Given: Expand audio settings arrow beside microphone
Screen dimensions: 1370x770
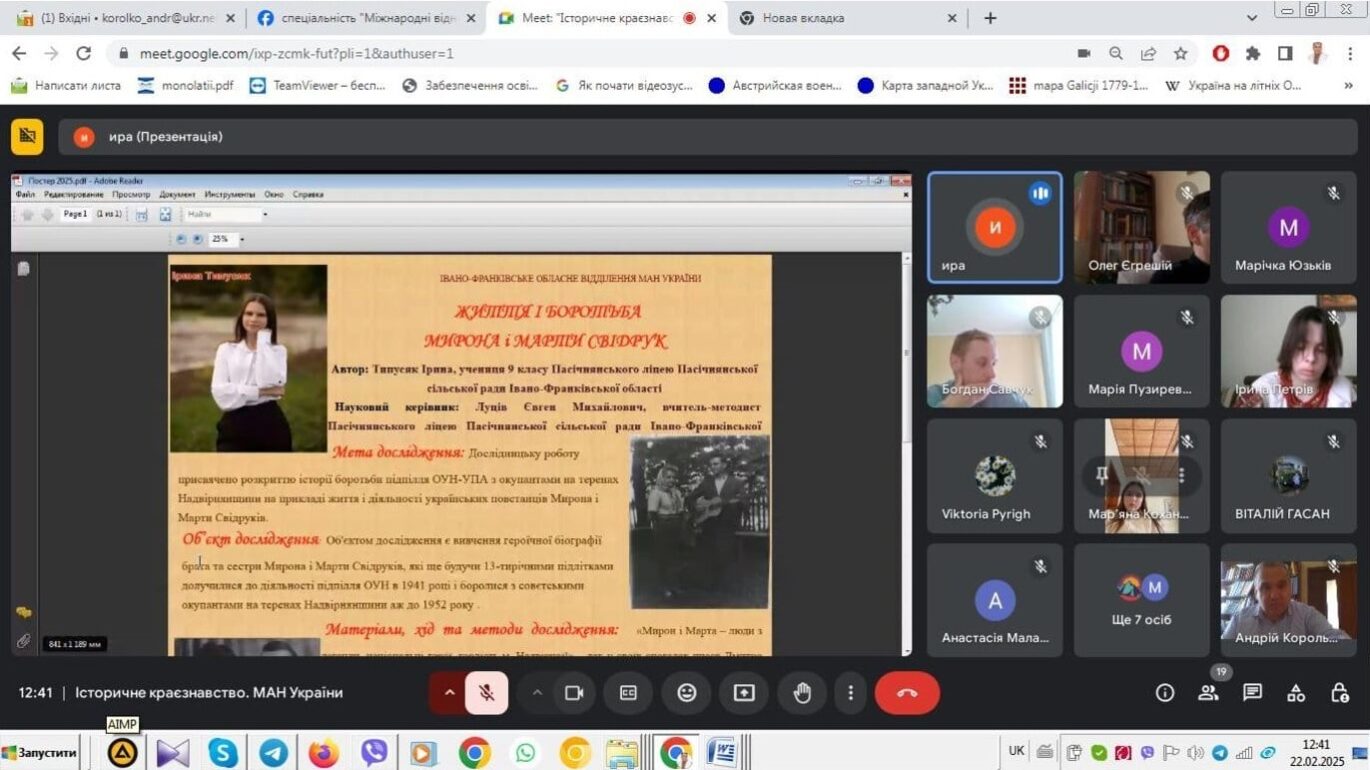Looking at the screenshot, I should [449, 693].
